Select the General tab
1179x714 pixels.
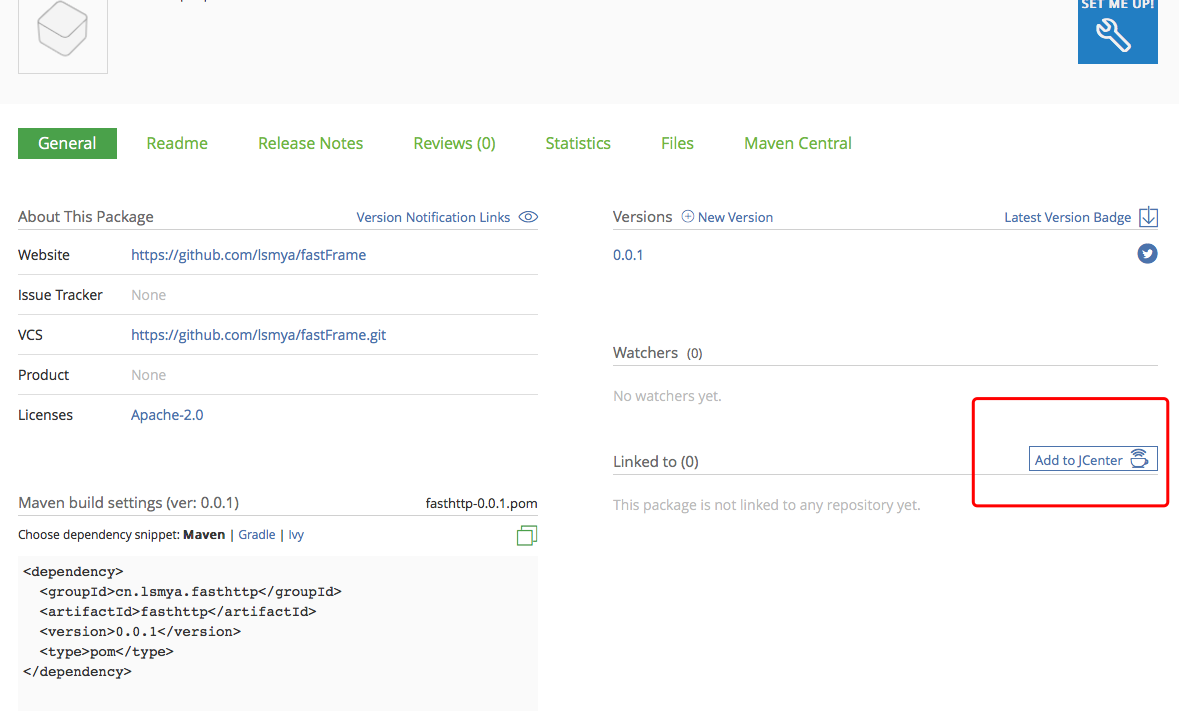coord(67,143)
